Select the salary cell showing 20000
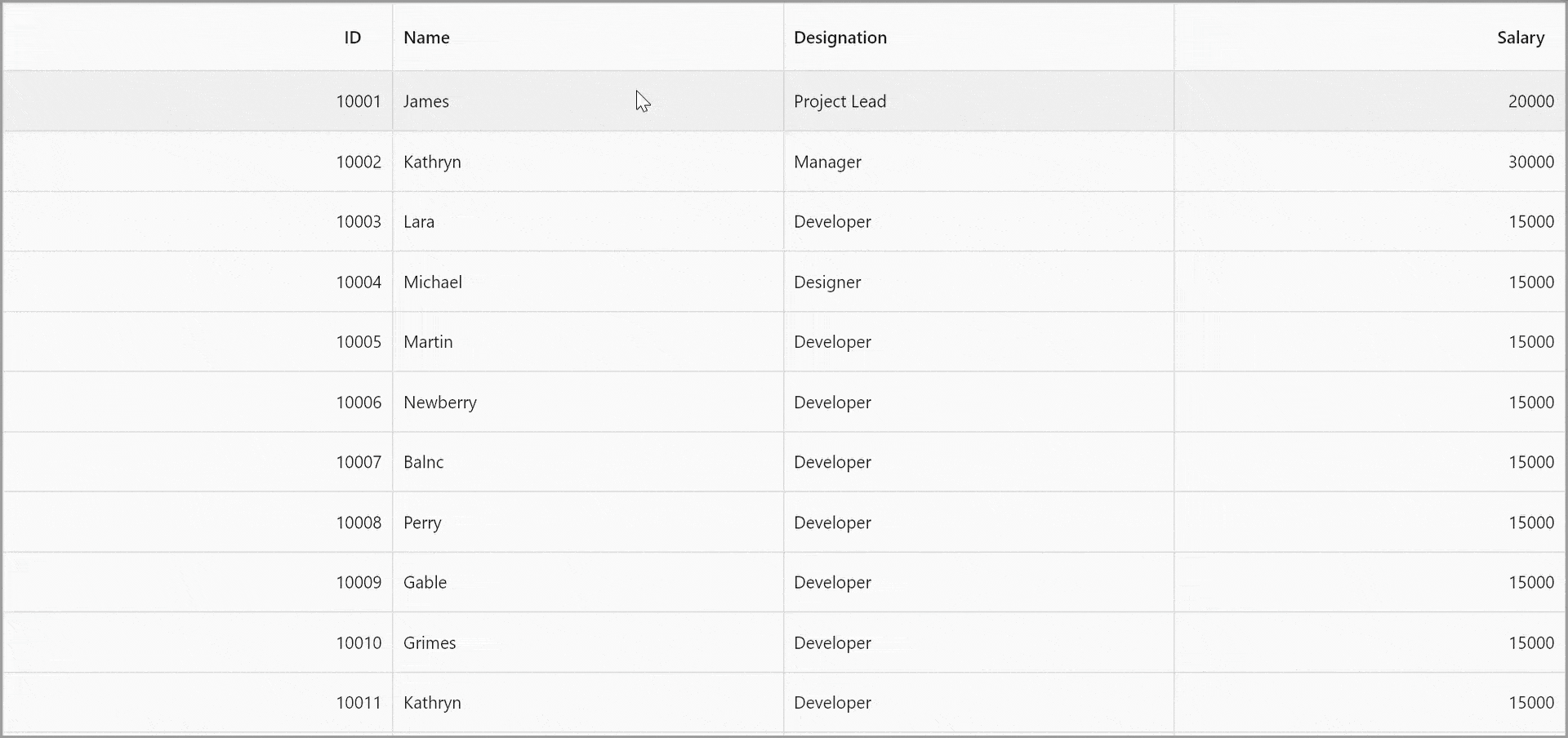Image resolution: width=1568 pixels, height=738 pixels. point(1530,101)
